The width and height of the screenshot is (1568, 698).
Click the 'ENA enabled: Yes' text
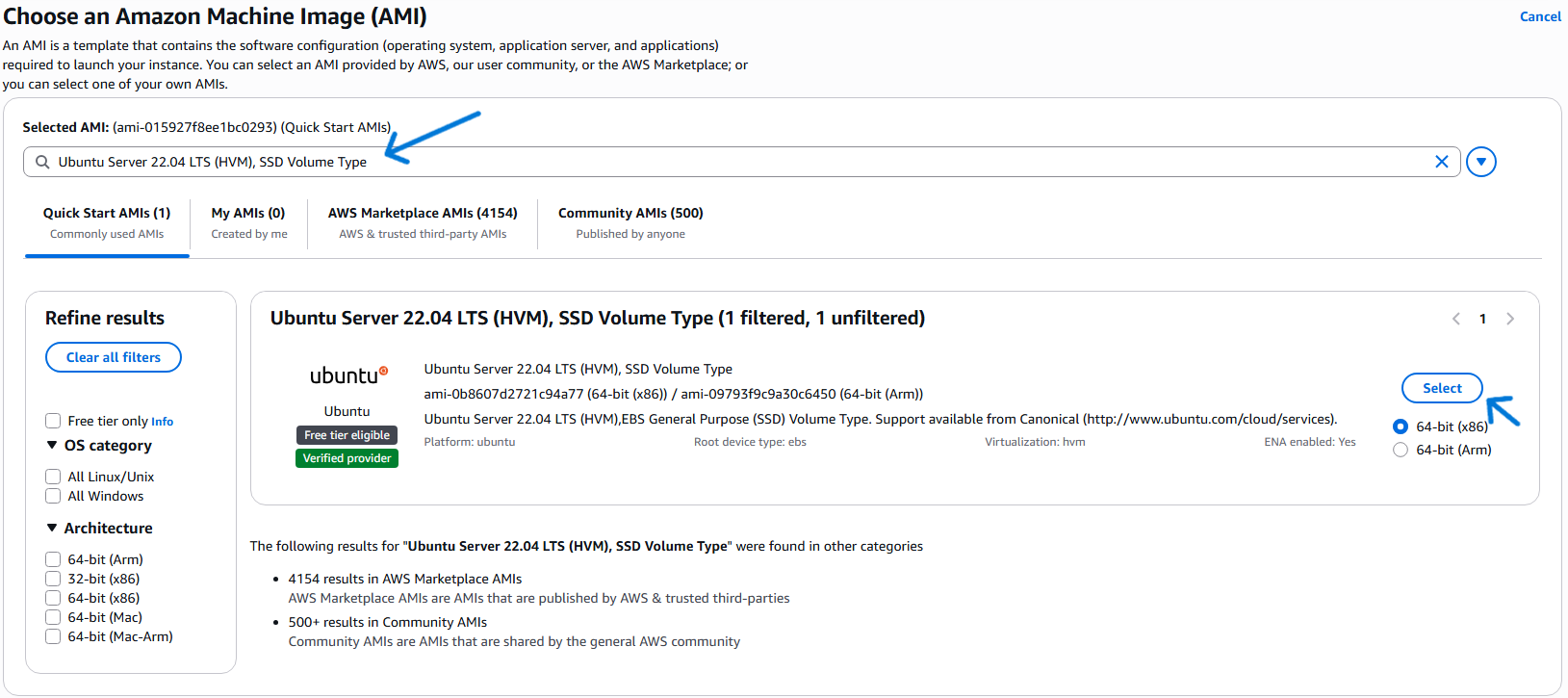point(1310,442)
